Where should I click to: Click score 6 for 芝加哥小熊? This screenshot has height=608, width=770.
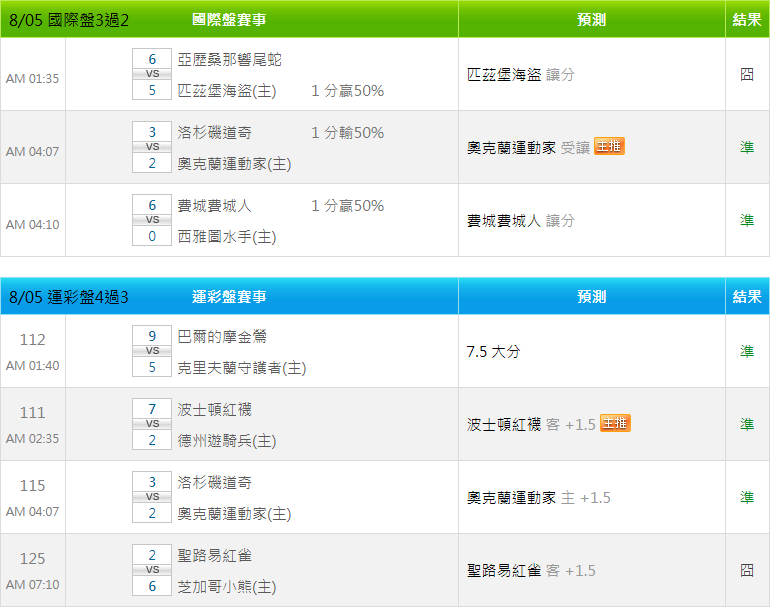click(152, 586)
